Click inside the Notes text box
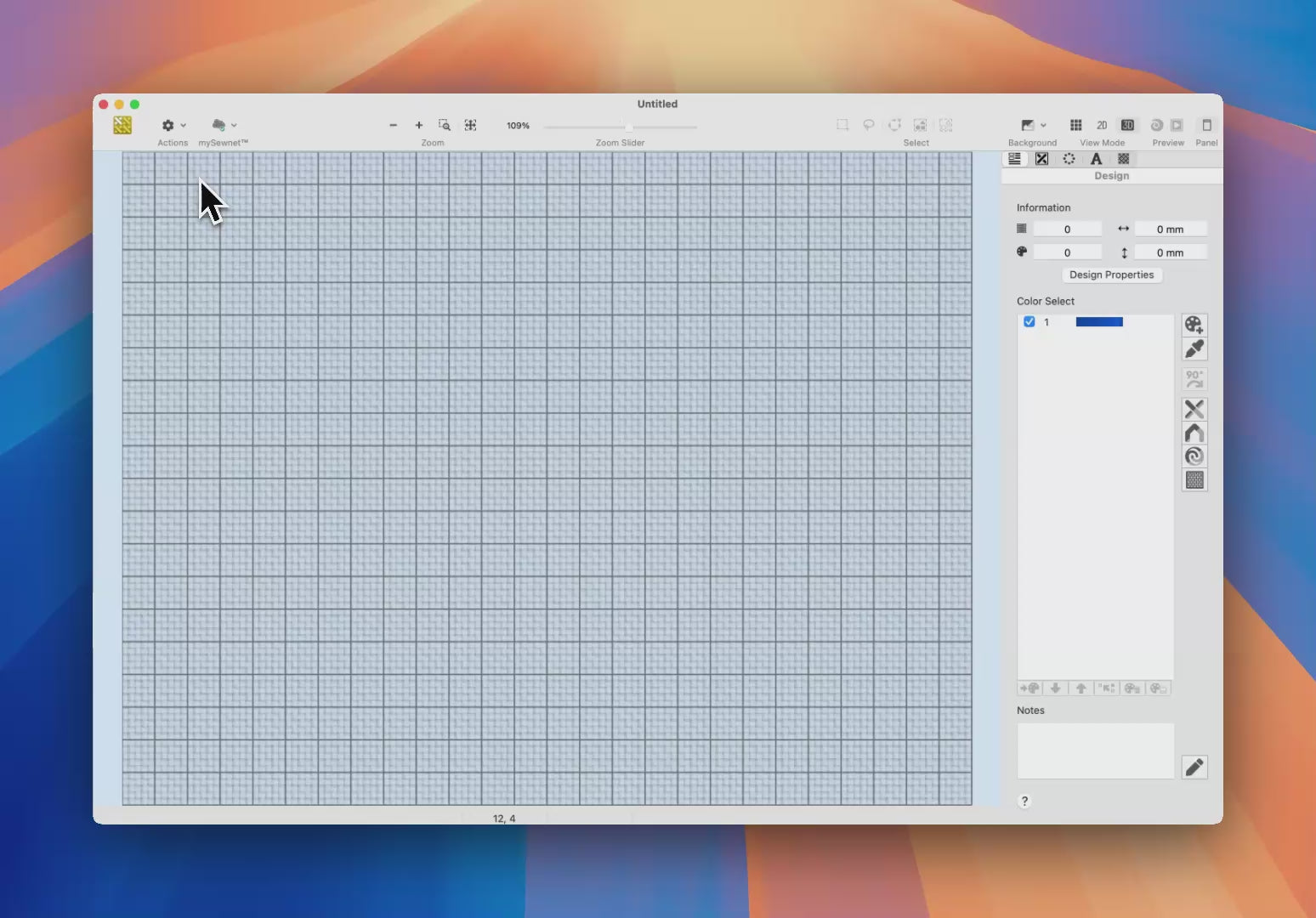1316x918 pixels. pyautogui.click(x=1095, y=751)
